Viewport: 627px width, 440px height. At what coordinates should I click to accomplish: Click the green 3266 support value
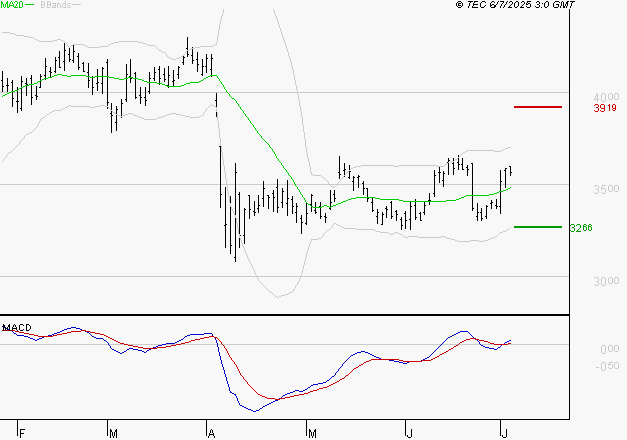point(581,228)
